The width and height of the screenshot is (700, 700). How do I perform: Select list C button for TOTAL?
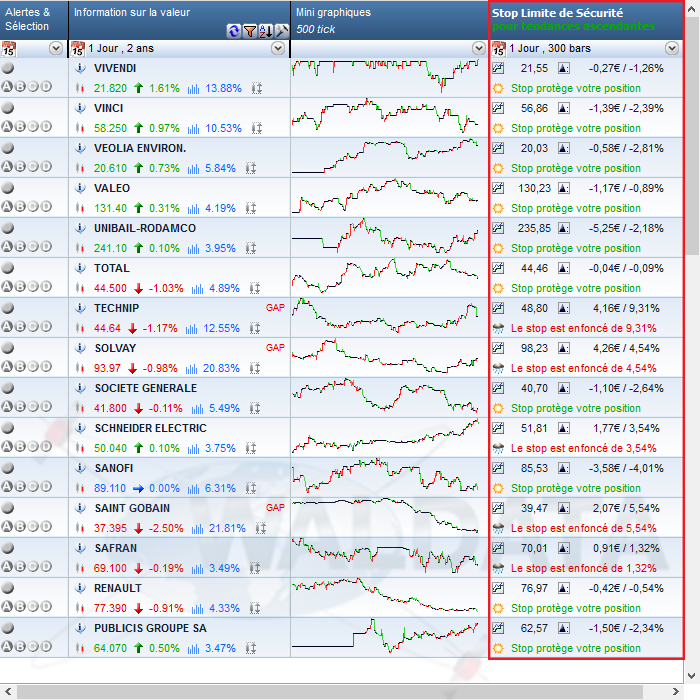click(33, 286)
